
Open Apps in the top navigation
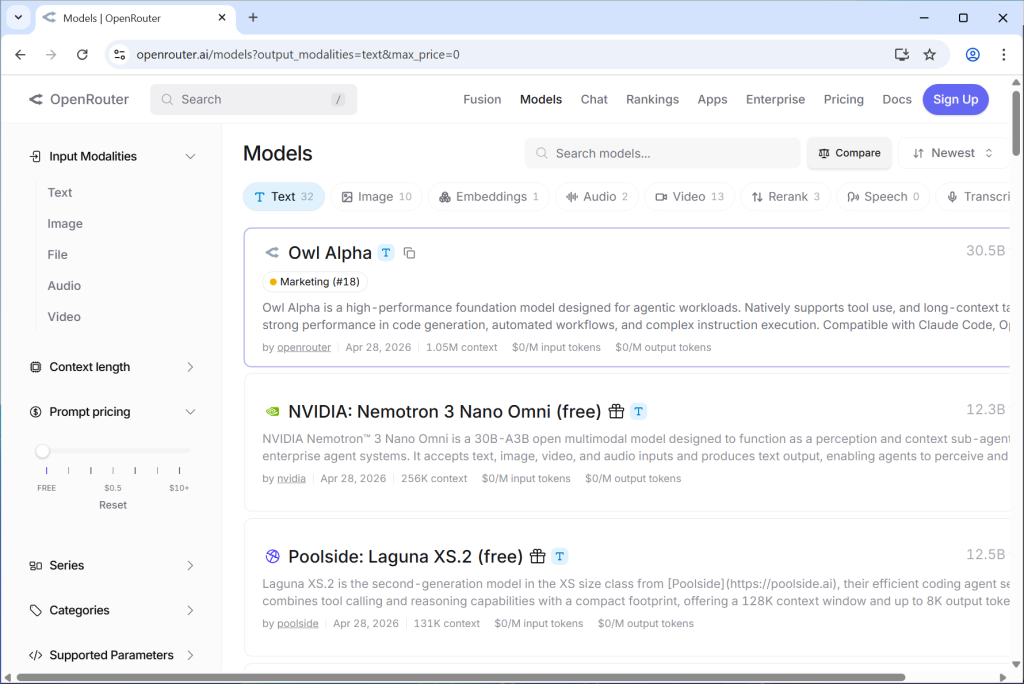[x=712, y=99]
